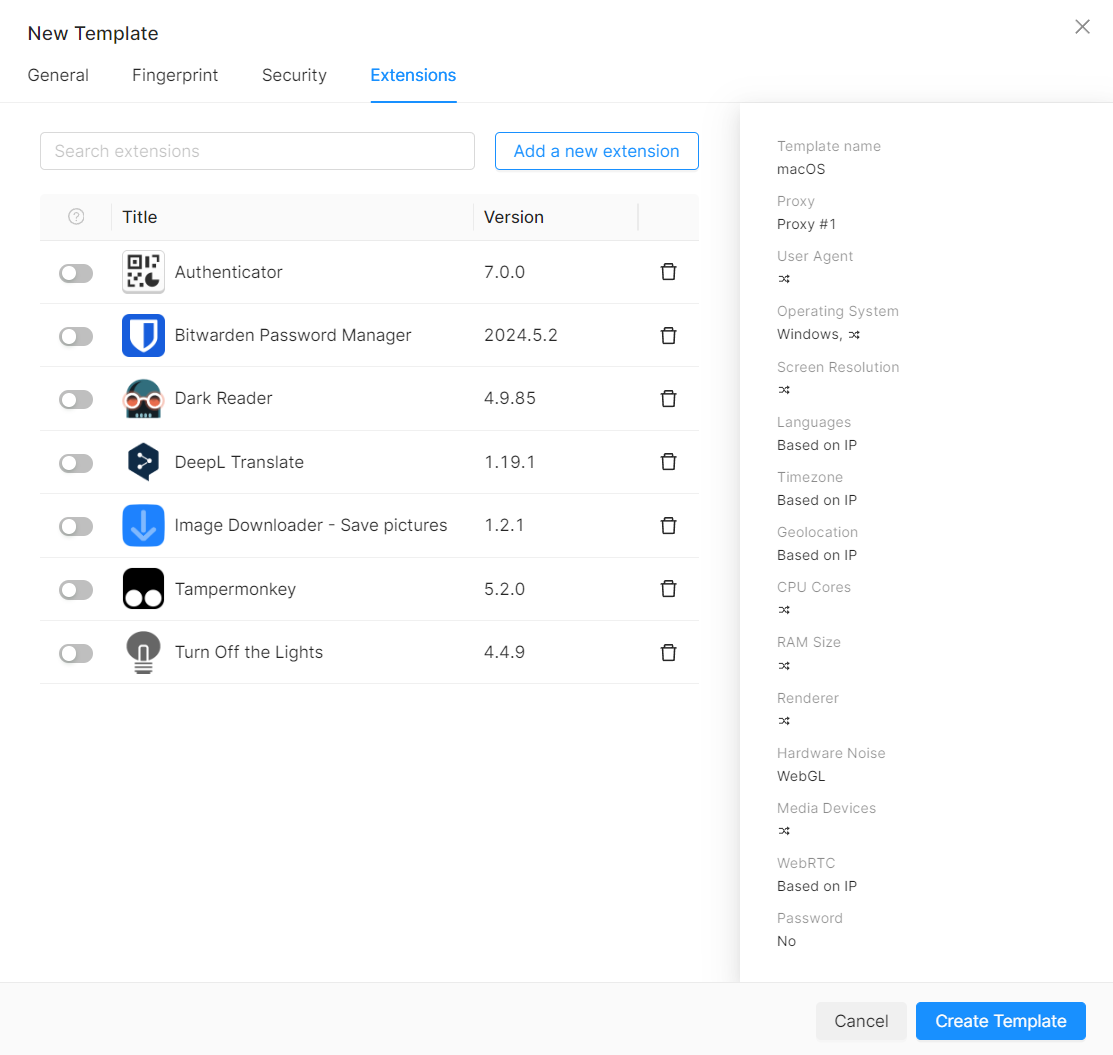Click the shuffle icon under RAM Size
Screen dimensions: 1113x1055
[784, 666]
